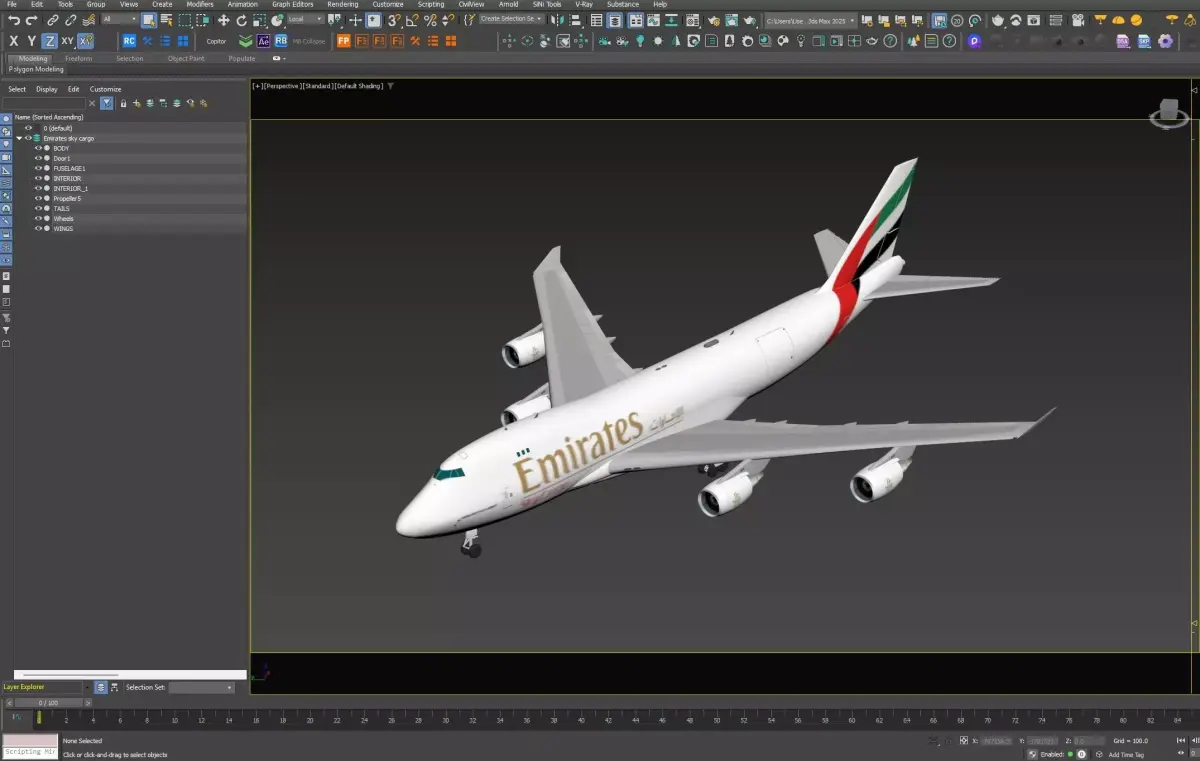Open the Rendering menu
Screen dimensions: 1200x761
point(343,4)
